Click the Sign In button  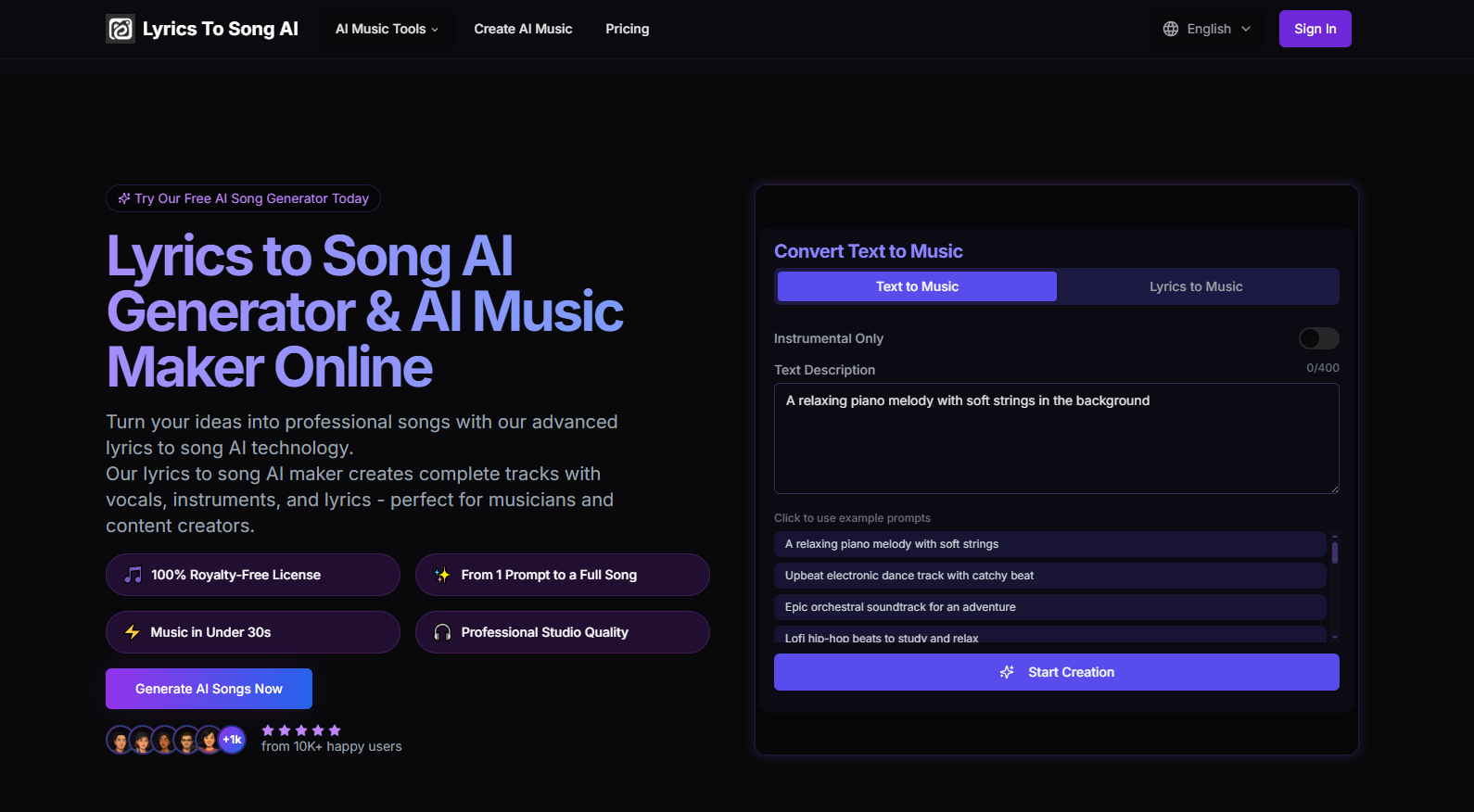[x=1315, y=29]
